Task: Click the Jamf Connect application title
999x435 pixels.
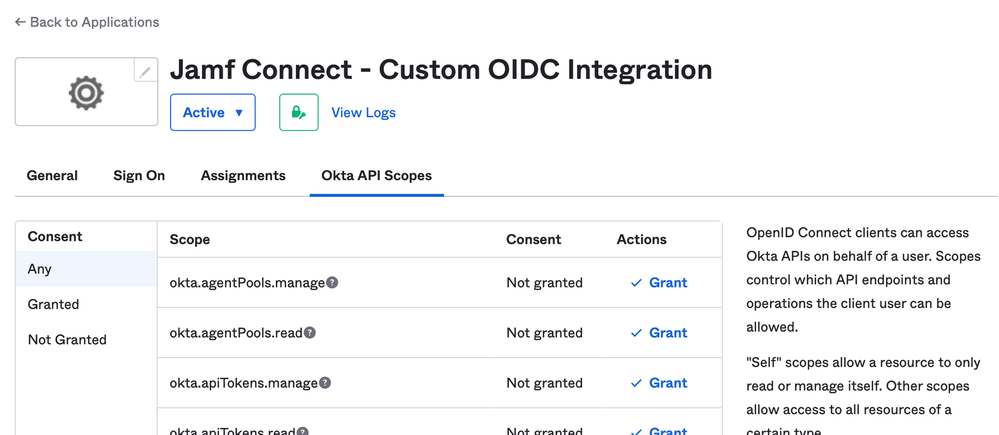Action: tap(441, 69)
